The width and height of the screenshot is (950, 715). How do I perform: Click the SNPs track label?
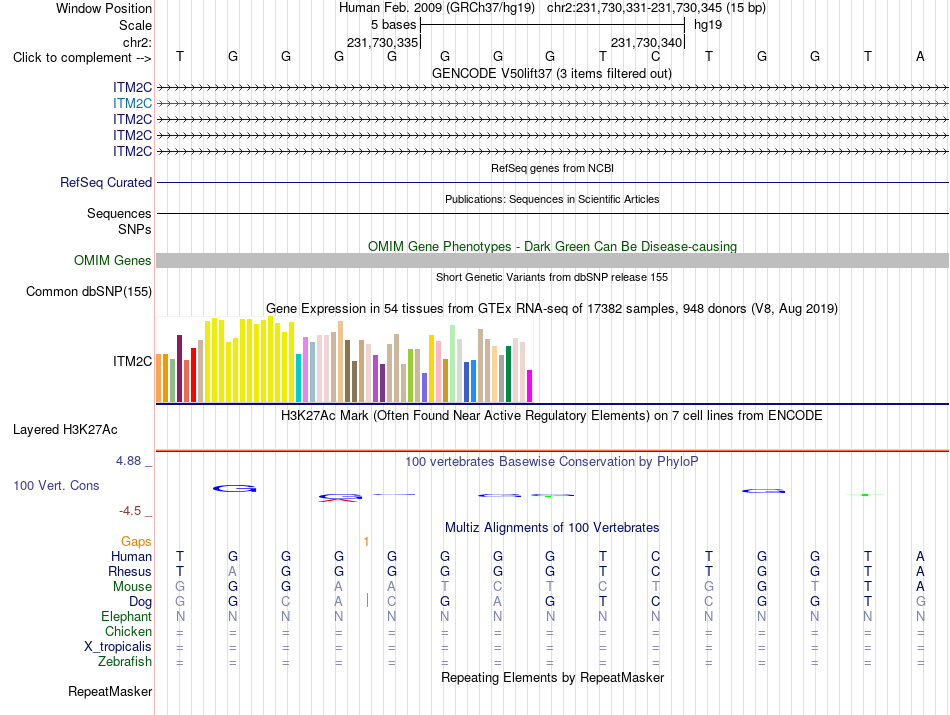tap(135, 230)
